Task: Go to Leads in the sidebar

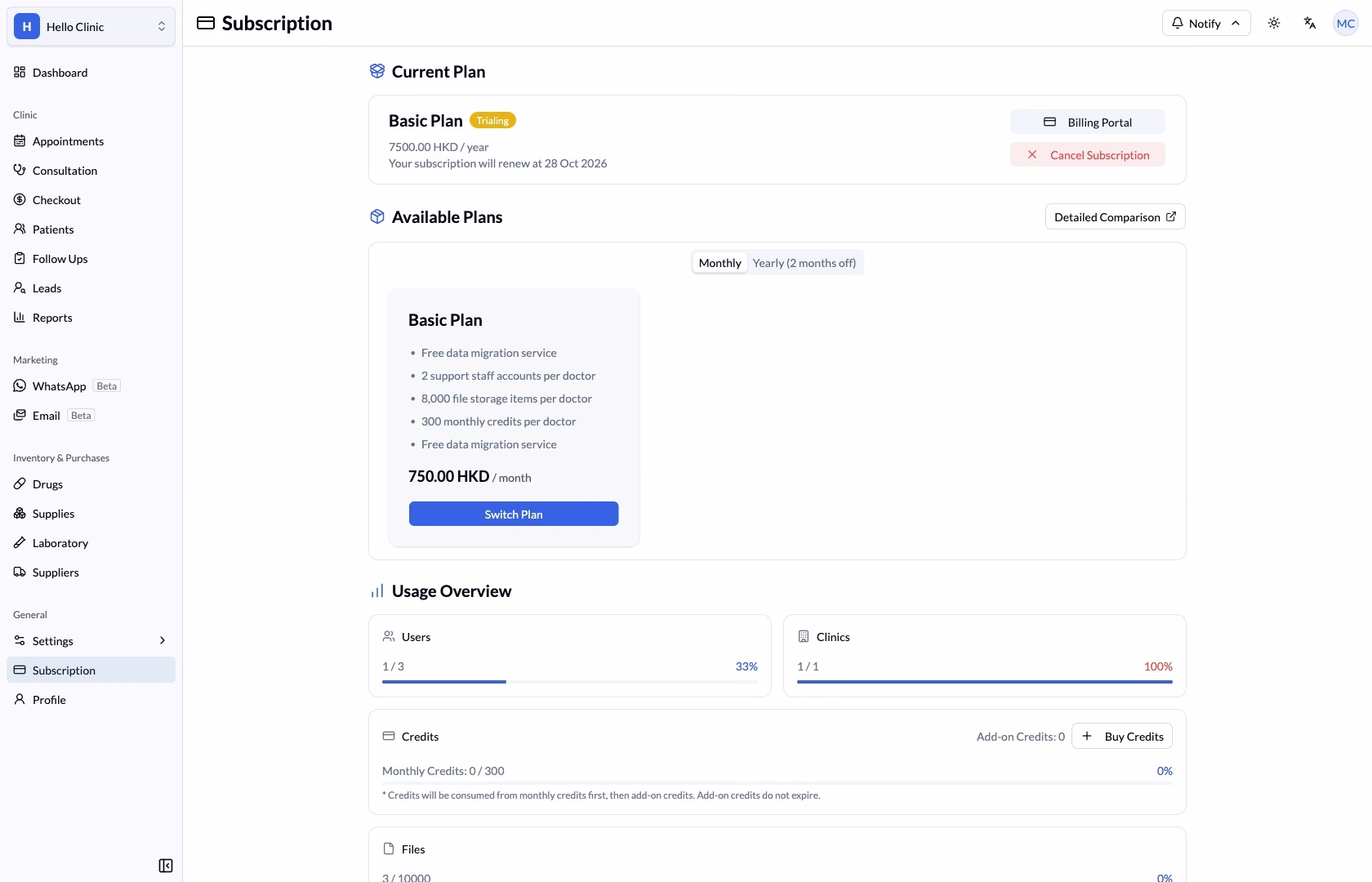Action: (91, 288)
